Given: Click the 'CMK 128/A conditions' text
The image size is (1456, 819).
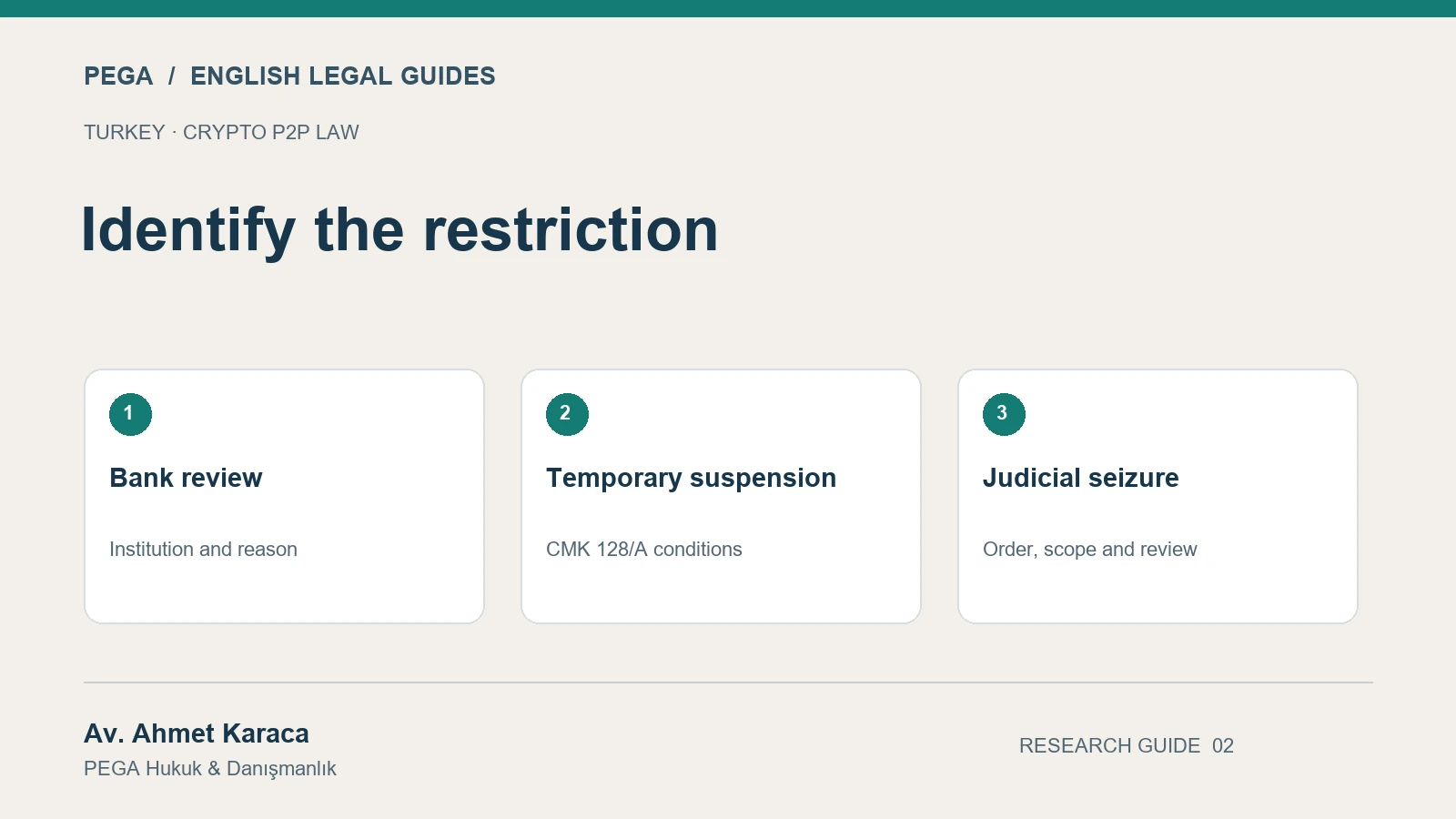Looking at the screenshot, I should tap(643, 550).
